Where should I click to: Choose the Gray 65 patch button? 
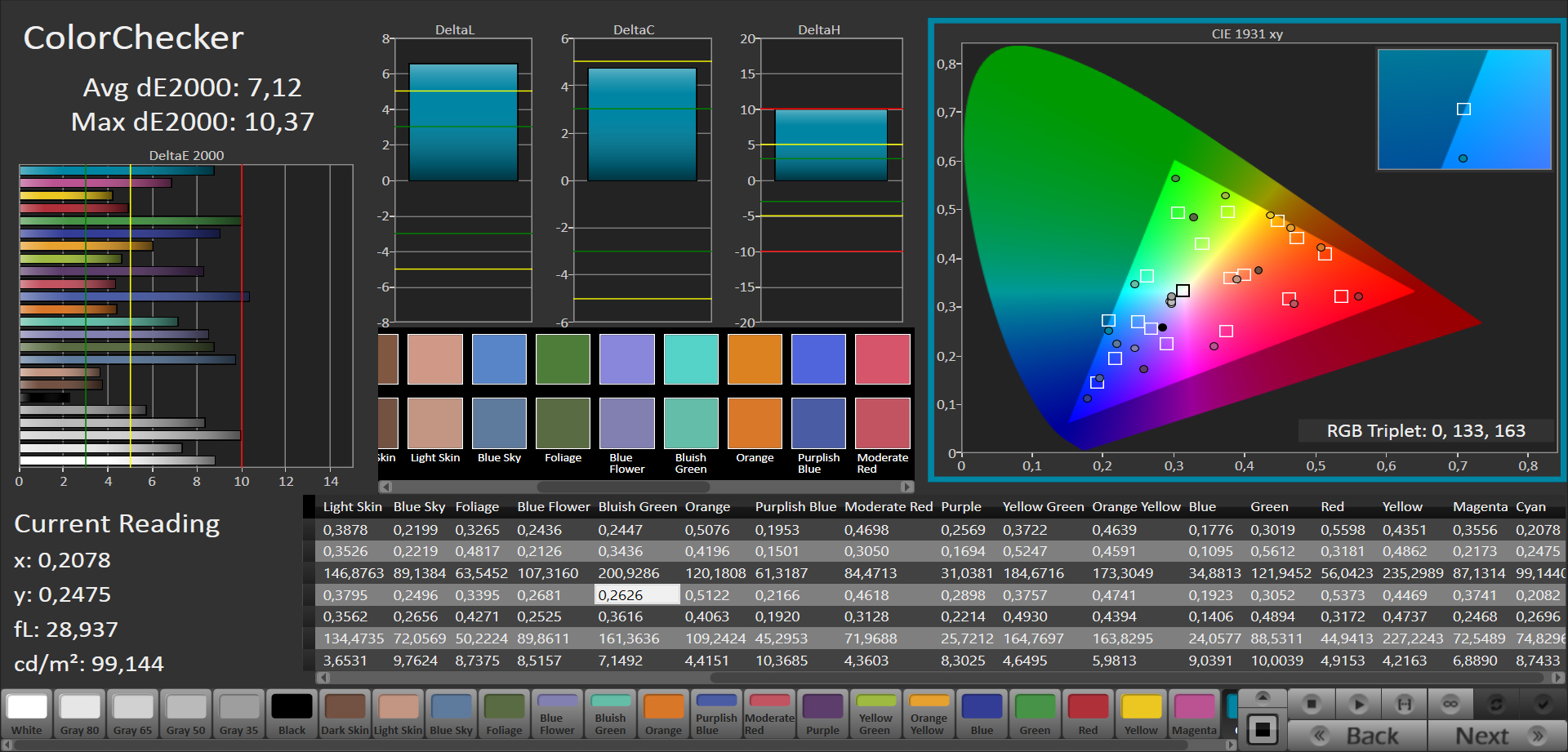133,714
